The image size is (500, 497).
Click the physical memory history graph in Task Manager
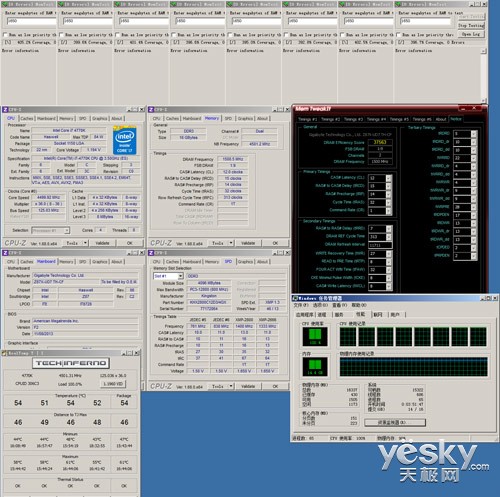(x=414, y=367)
